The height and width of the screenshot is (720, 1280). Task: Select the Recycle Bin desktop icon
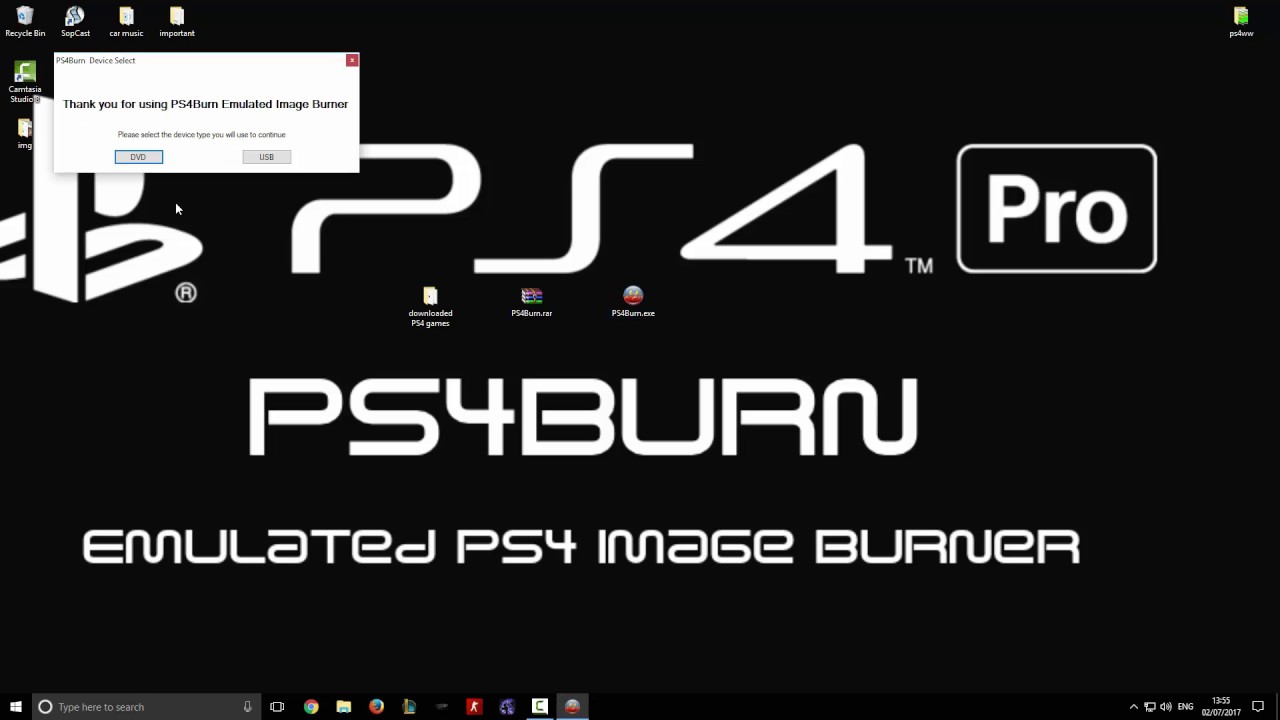point(25,22)
